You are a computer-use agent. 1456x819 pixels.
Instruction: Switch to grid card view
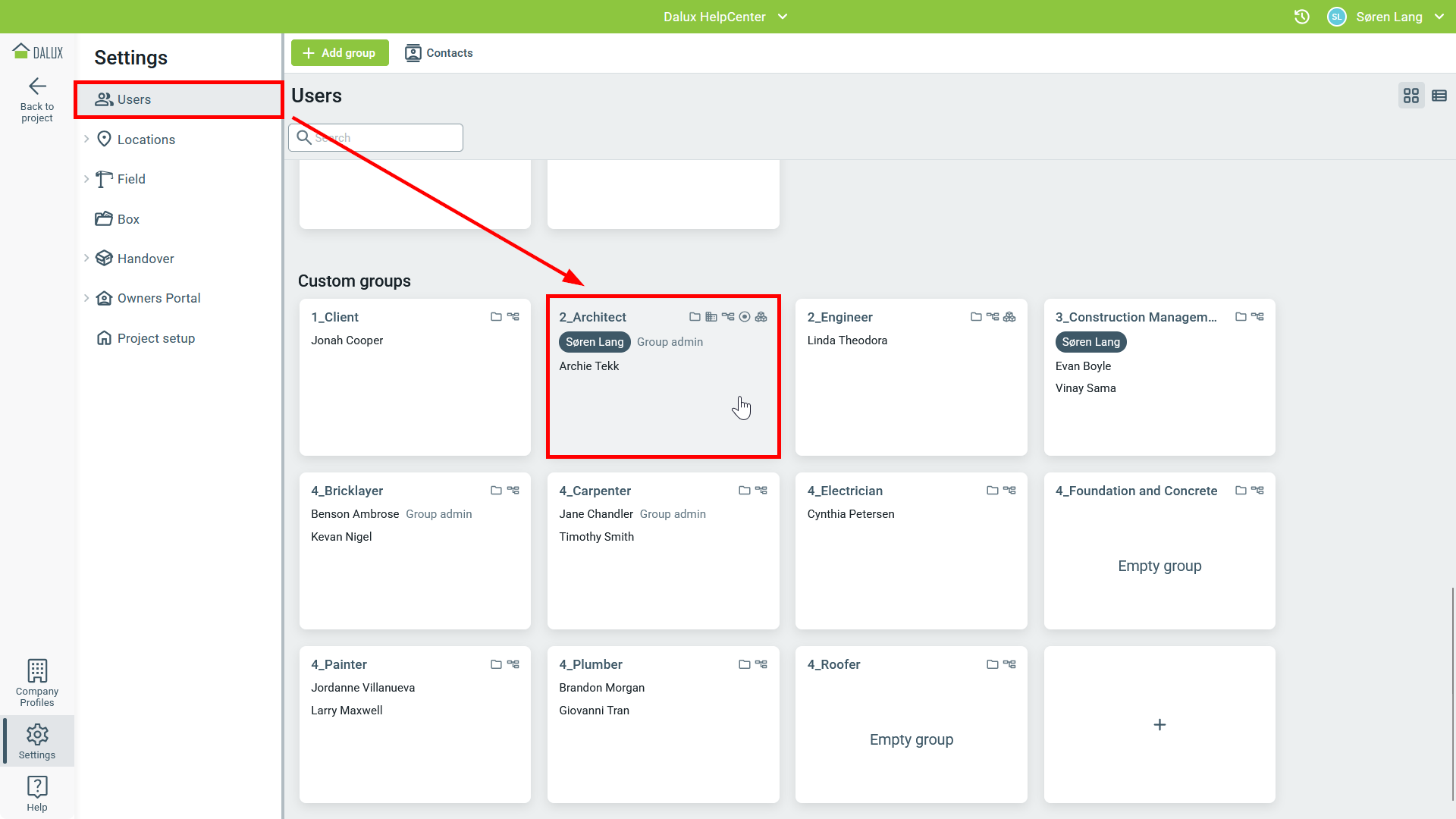pyautogui.click(x=1410, y=96)
